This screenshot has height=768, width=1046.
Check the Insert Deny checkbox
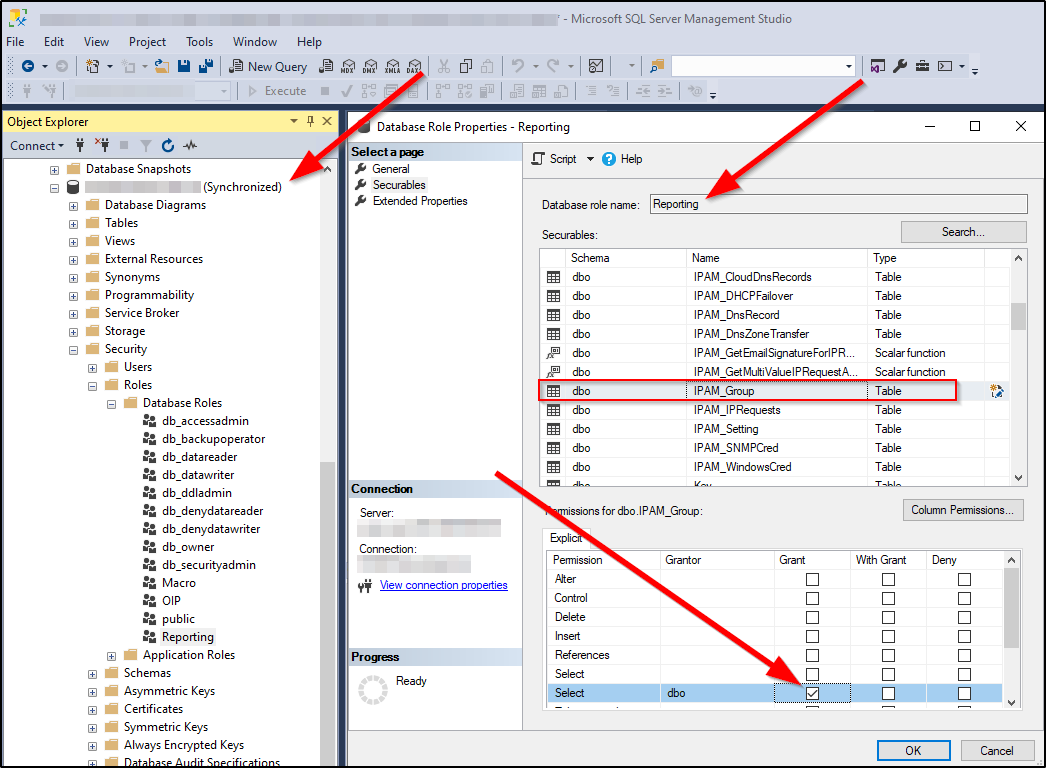(x=964, y=637)
